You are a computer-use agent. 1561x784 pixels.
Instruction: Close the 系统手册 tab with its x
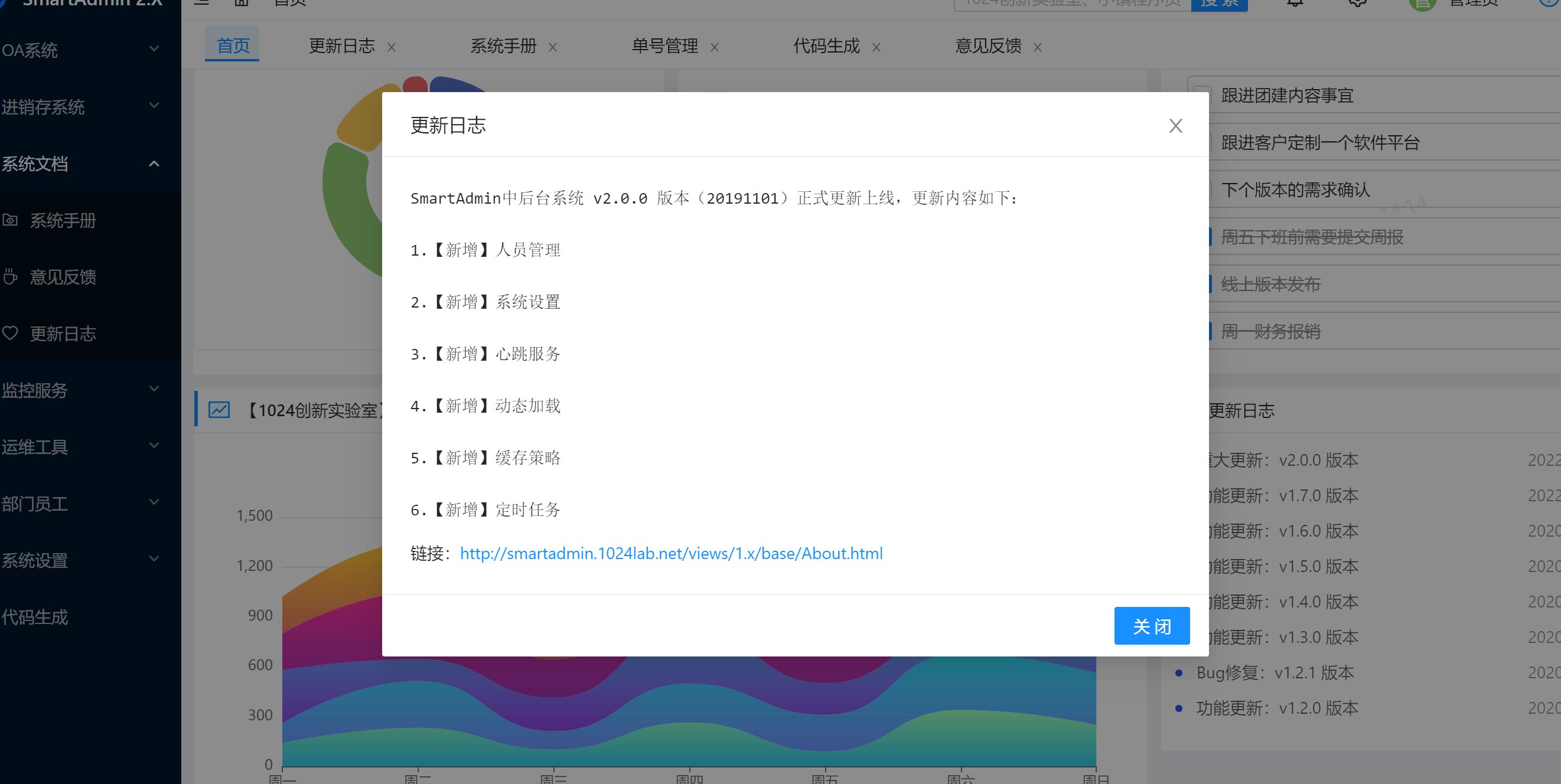coord(553,47)
